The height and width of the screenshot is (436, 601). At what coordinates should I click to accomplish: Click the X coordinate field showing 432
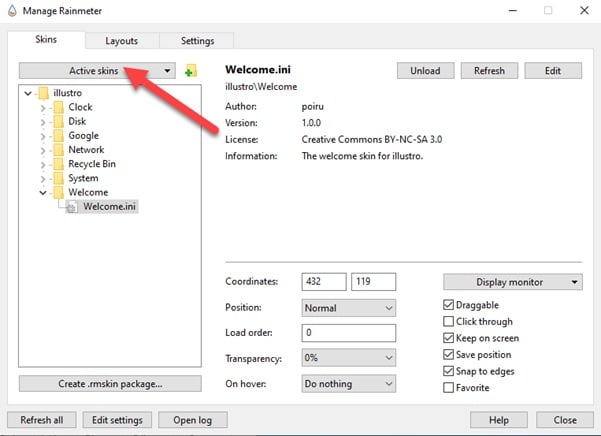[x=324, y=282]
